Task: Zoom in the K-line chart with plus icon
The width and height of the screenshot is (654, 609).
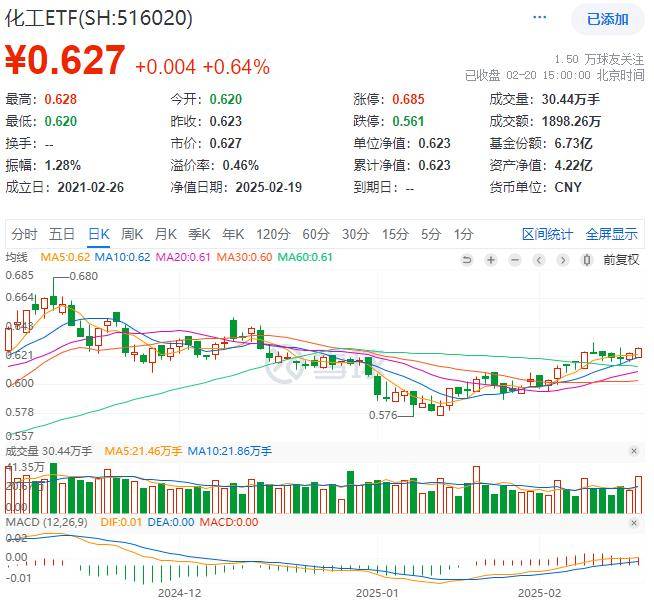Action: click(x=491, y=260)
